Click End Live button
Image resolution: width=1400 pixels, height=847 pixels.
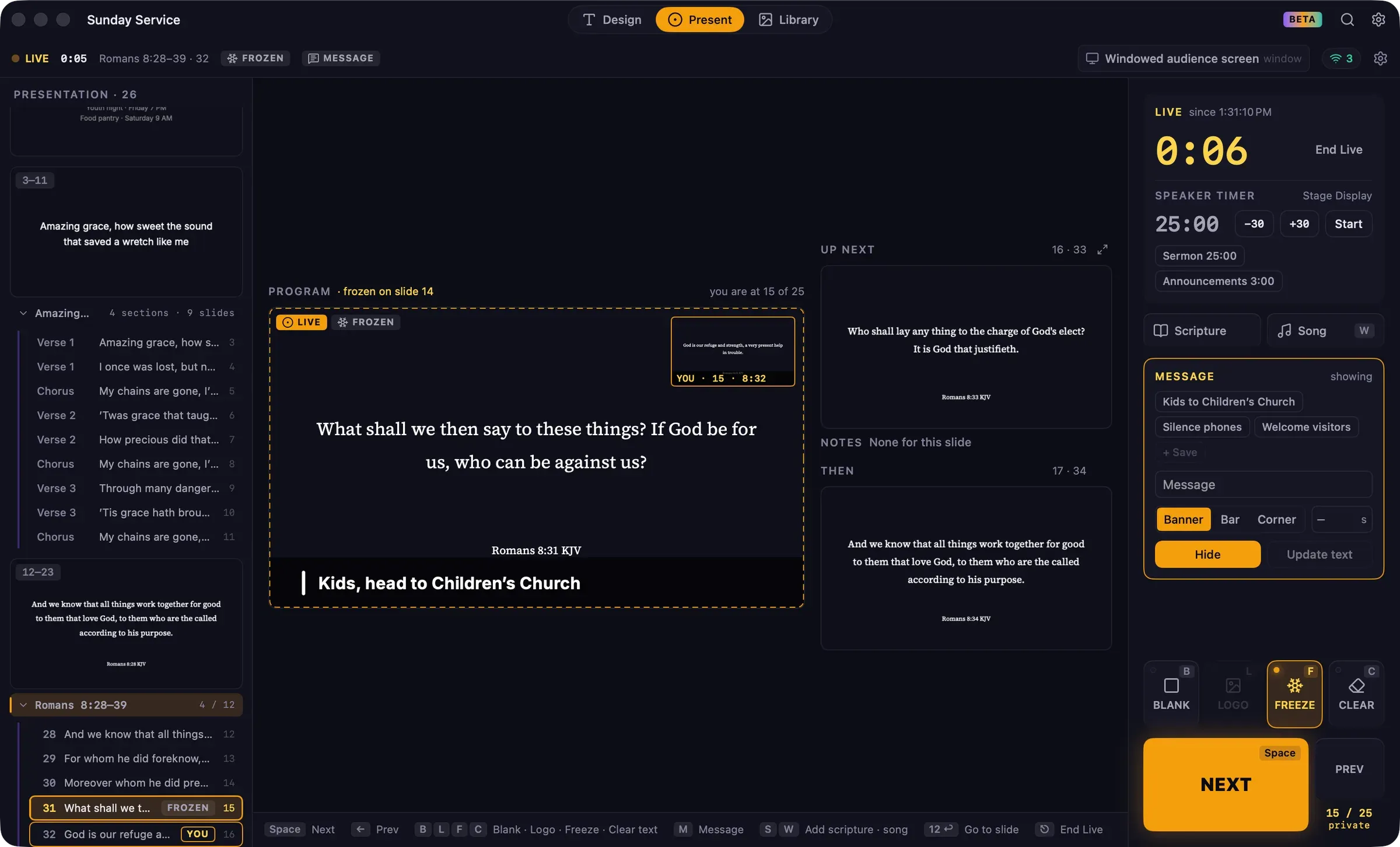1338,150
